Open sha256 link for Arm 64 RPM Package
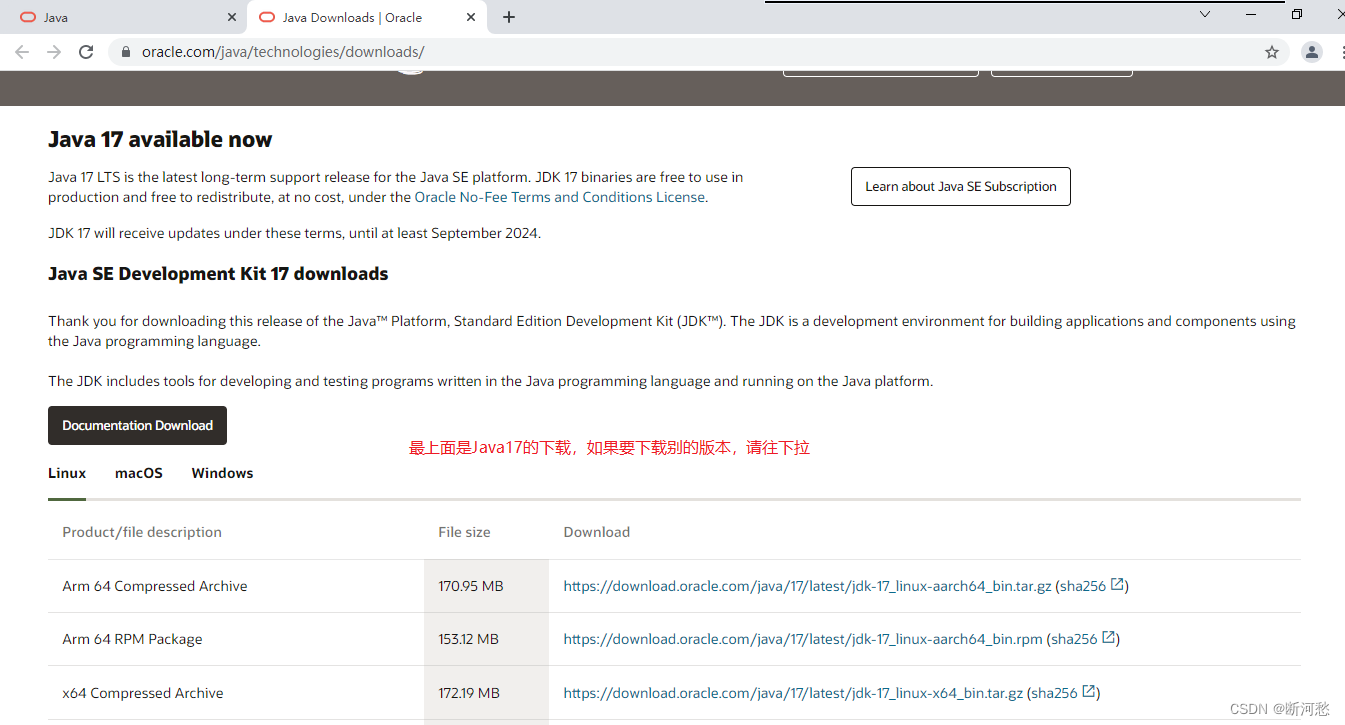This screenshot has height=725, width=1345. click(1074, 639)
